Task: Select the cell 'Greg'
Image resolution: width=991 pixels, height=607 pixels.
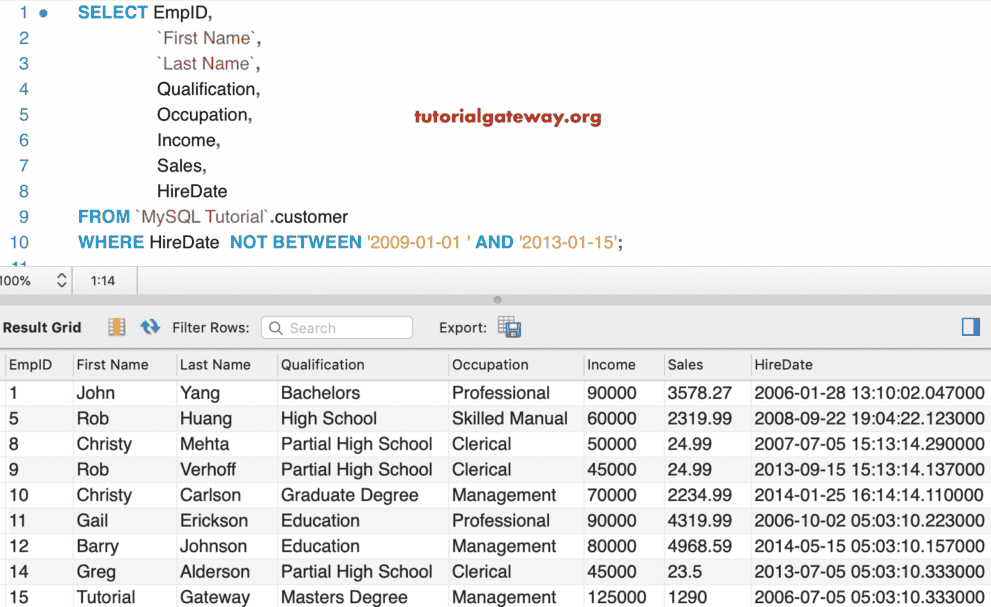Action: [96, 572]
